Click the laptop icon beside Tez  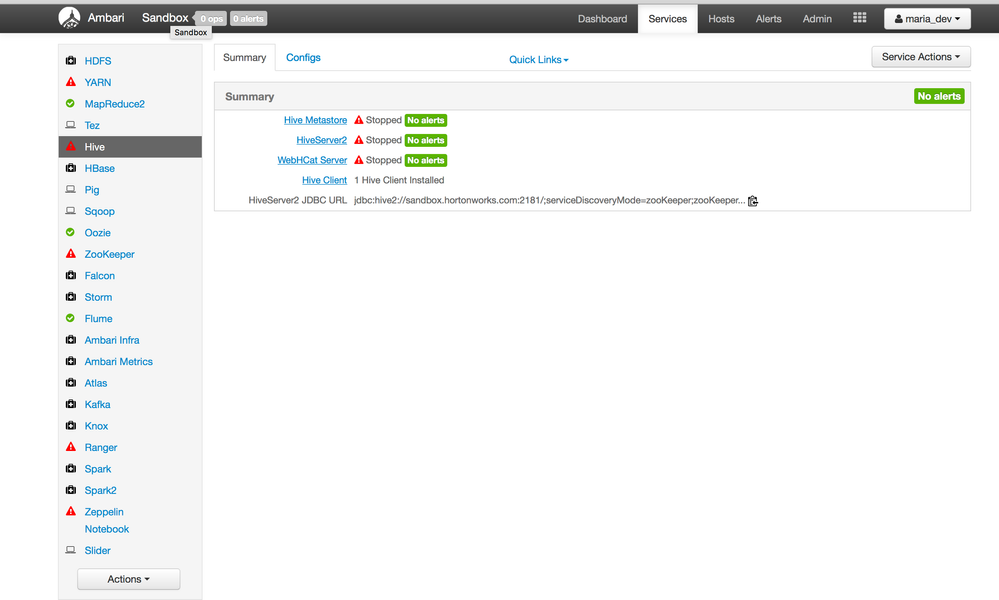tap(71, 125)
